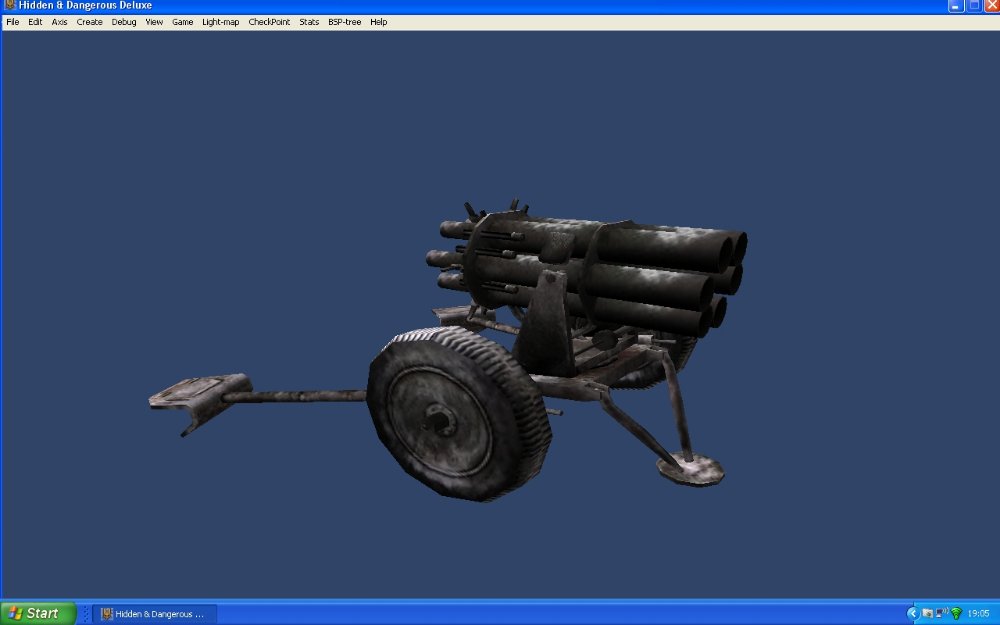Open the BSP-tree menu

[x=344, y=22]
